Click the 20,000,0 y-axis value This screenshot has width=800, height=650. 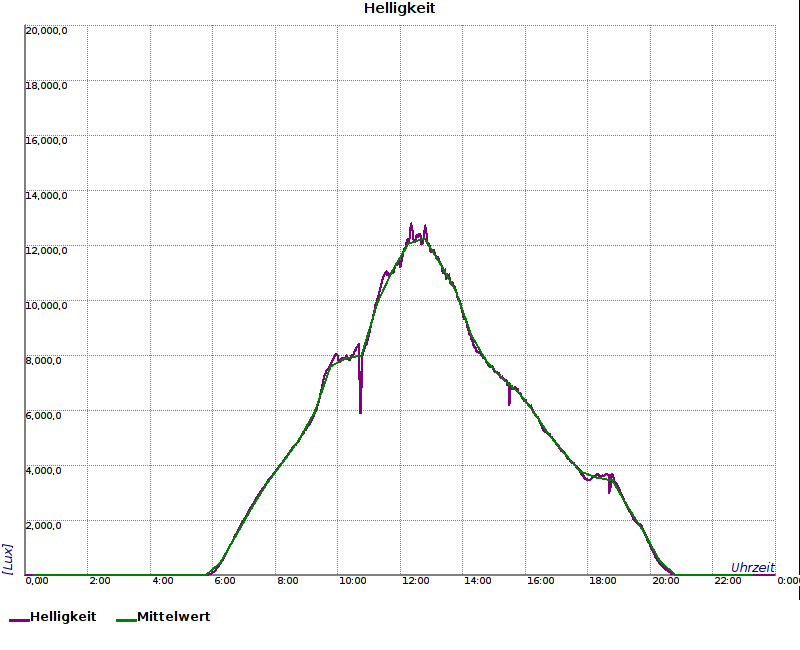coord(46,31)
